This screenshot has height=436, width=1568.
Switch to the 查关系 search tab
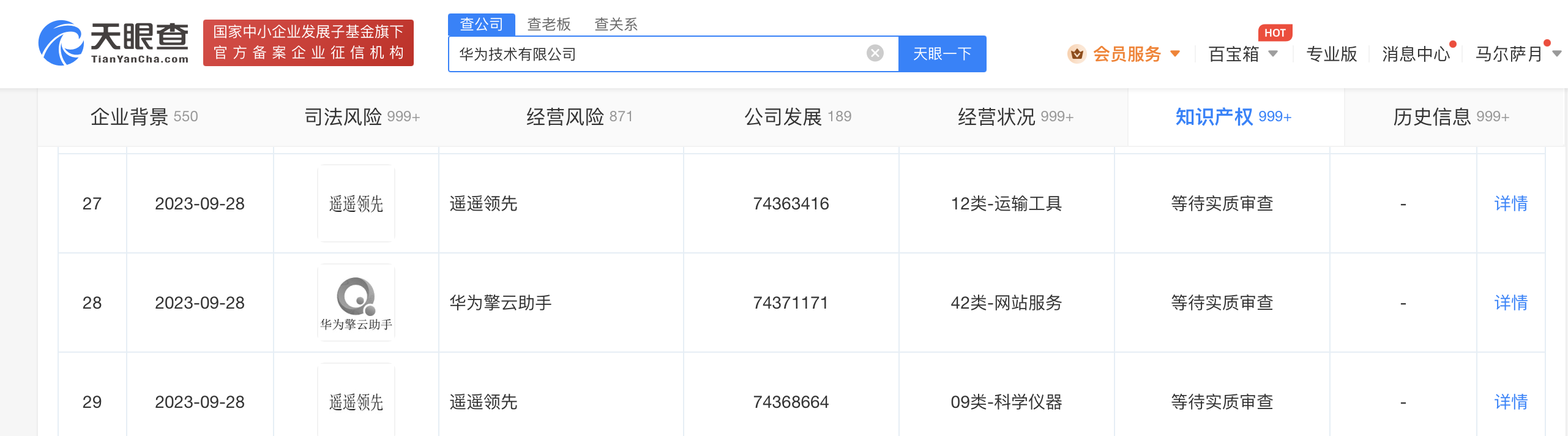616,24
